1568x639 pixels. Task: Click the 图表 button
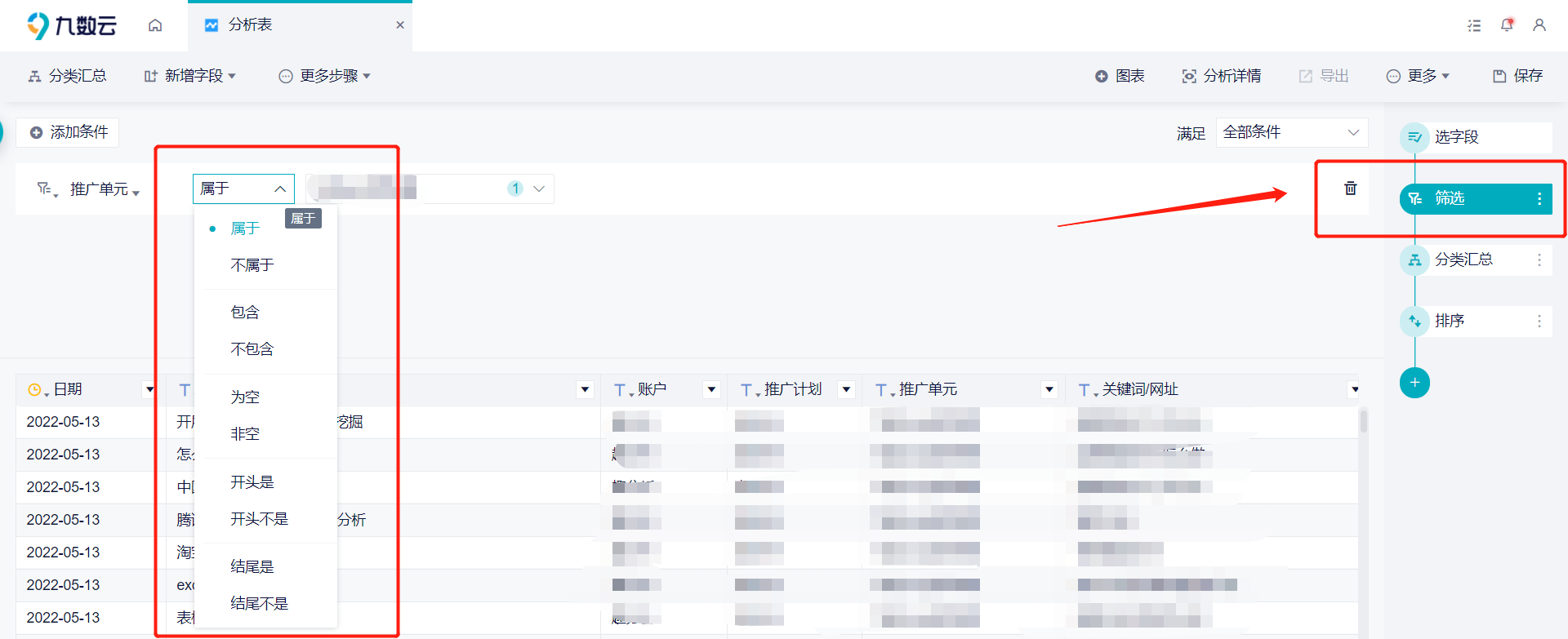(1120, 76)
